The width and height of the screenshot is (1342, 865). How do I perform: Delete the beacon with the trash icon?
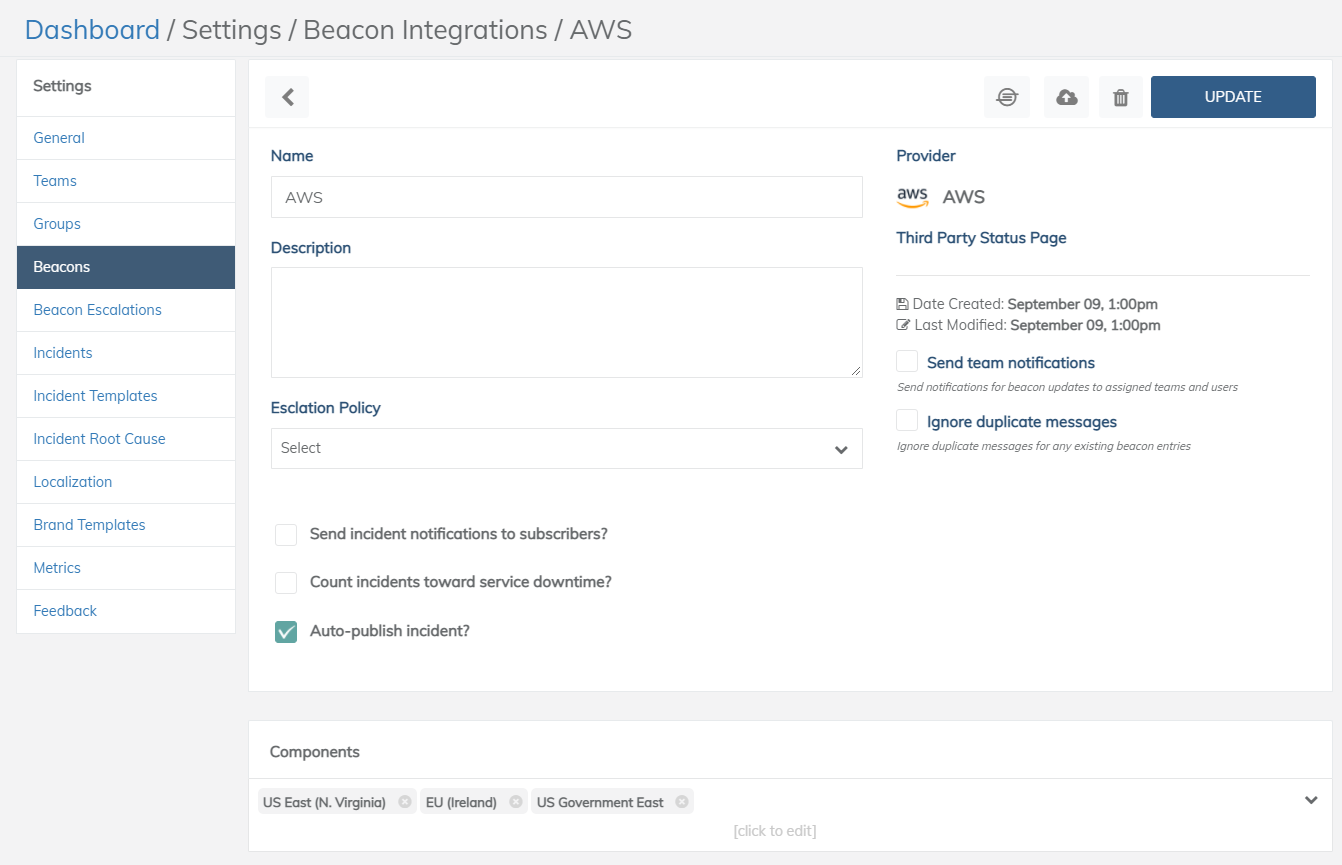pos(1121,97)
